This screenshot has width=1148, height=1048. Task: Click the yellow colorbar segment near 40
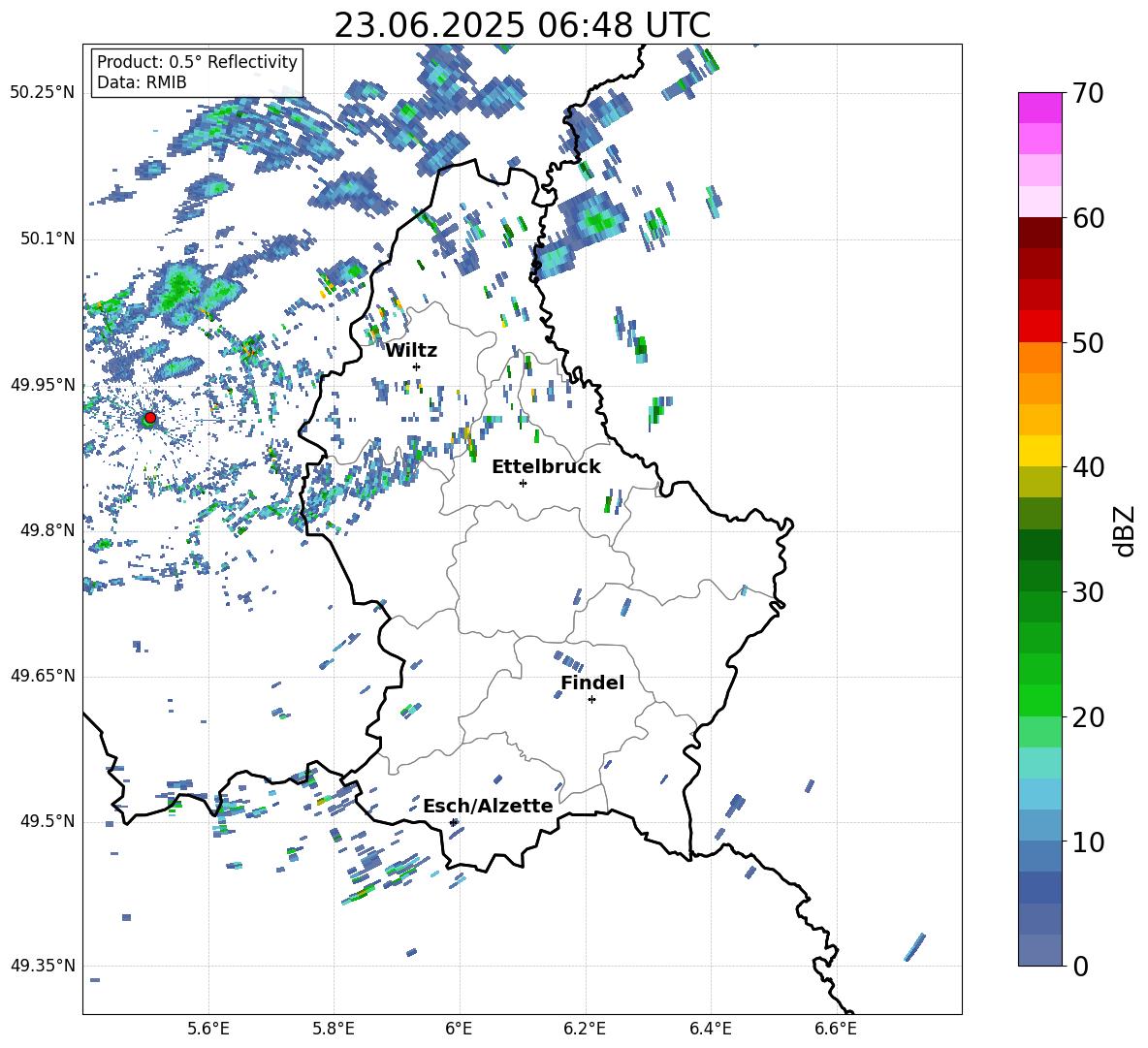[1040, 451]
